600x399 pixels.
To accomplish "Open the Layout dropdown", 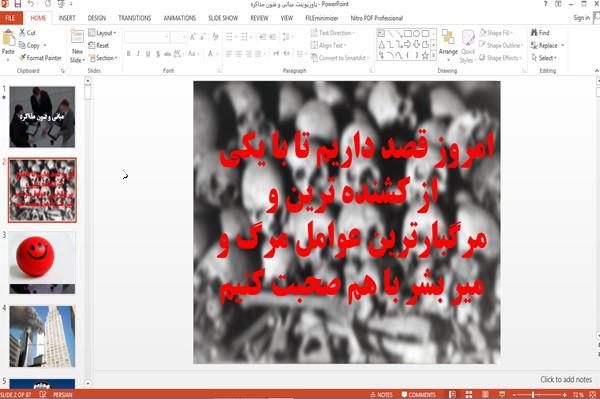I will [x=102, y=33].
